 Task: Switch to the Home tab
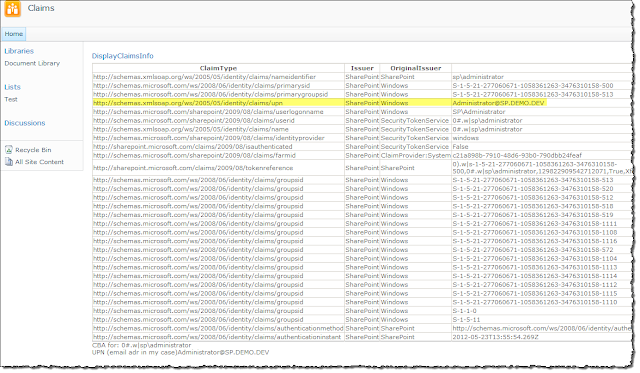pos(14,34)
